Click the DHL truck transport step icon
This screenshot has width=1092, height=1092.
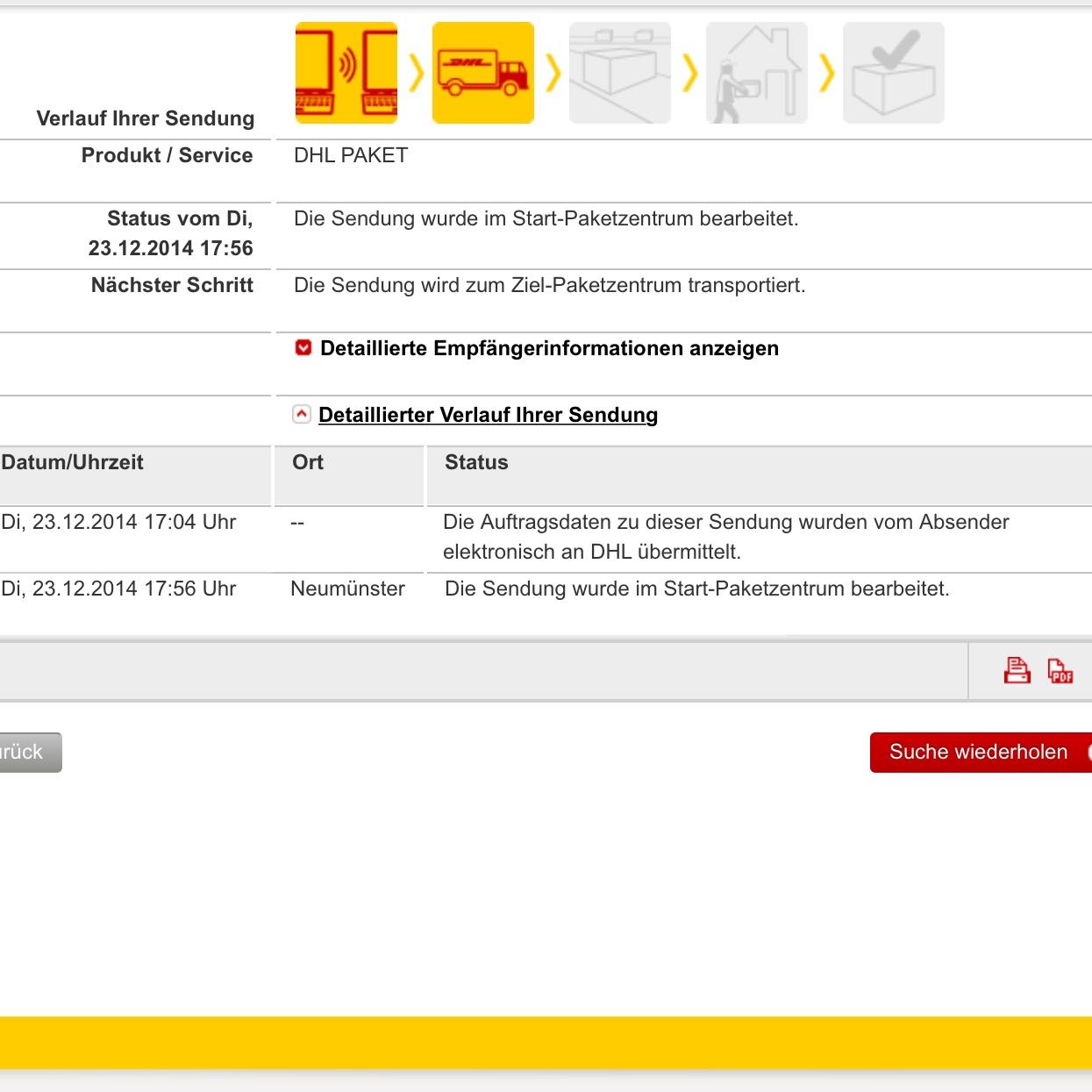[482, 73]
